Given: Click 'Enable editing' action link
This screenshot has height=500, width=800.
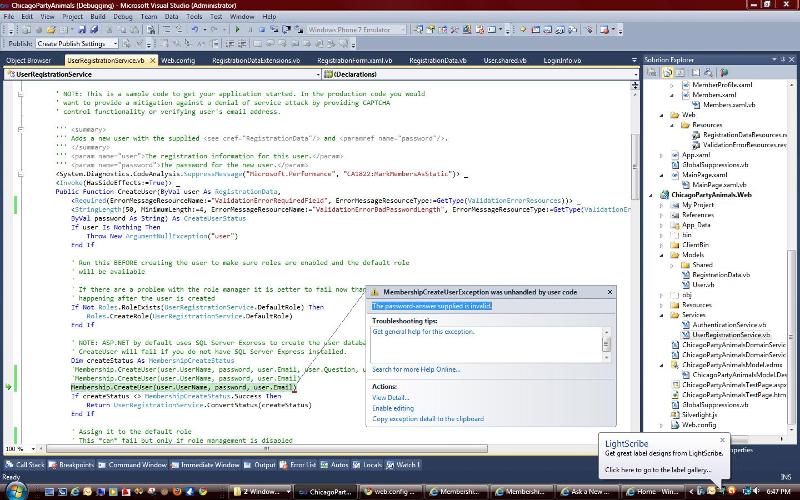Looking at the screenshot, I should coord(393,408).
